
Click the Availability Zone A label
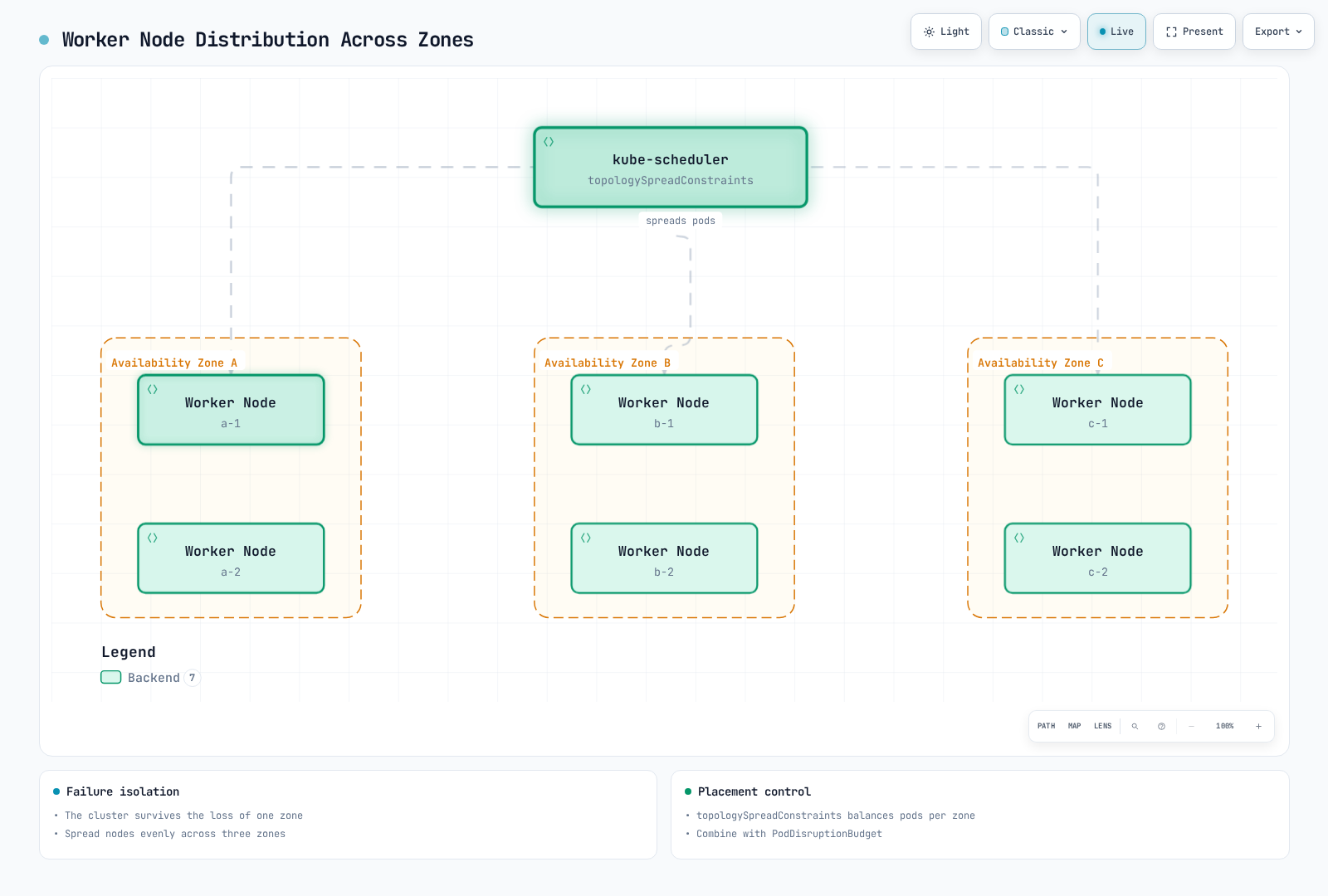[174, 363]
